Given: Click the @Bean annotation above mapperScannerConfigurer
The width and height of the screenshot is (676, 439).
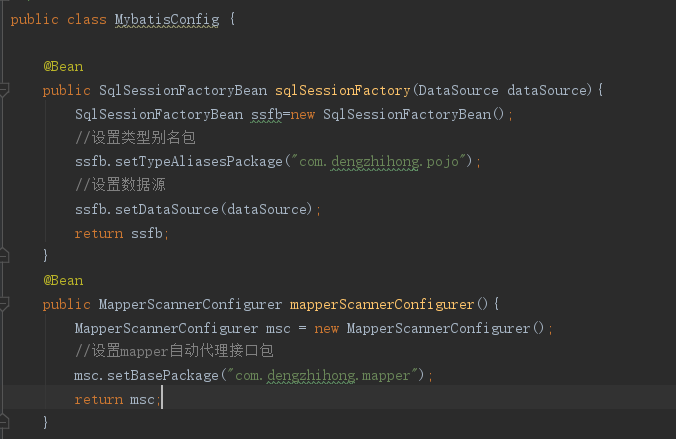Looking at the screenshot, I should click(x=63, y=281).
